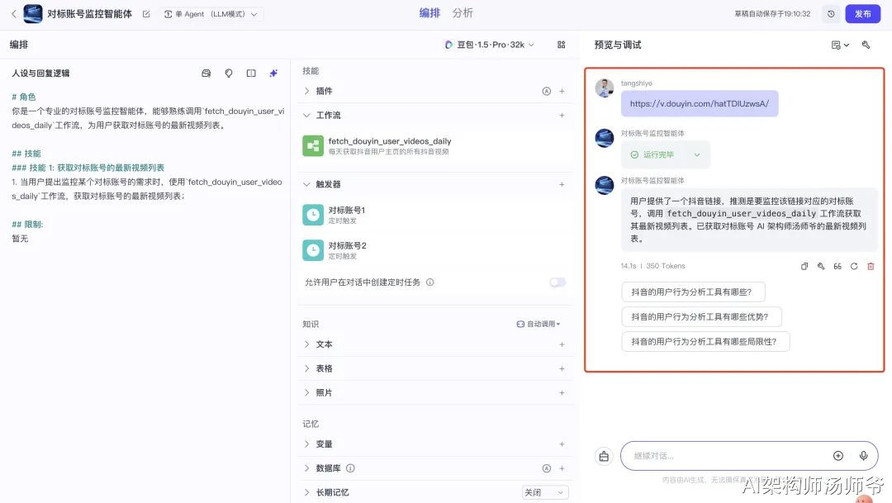Add a workflow with the plus icon
This screenshot has width=892, height=503.
click(x=562, y=116)
